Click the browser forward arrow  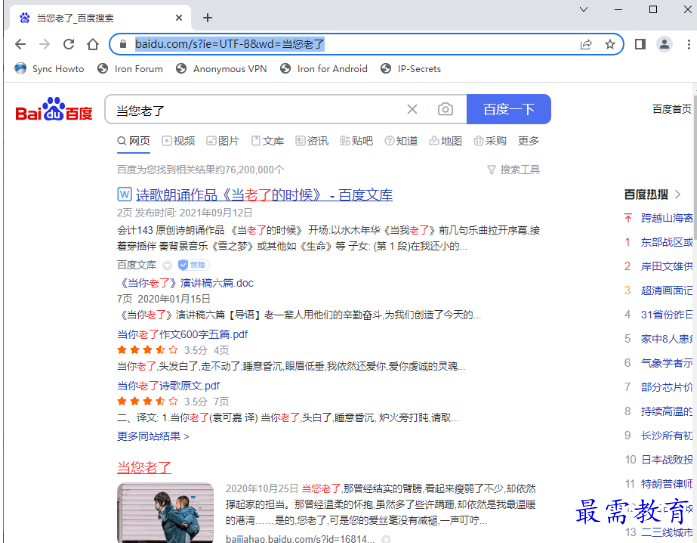[44, 44]
